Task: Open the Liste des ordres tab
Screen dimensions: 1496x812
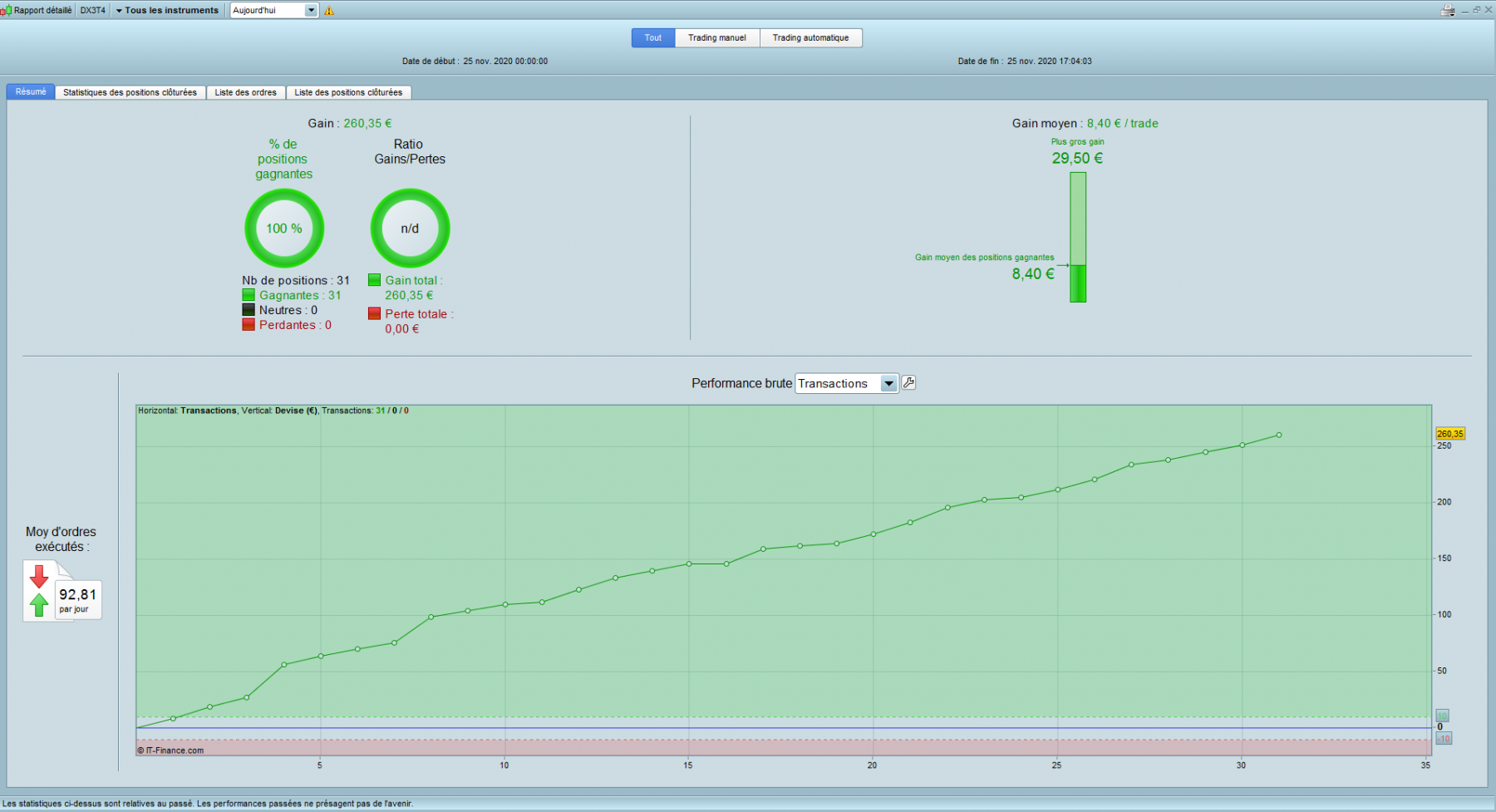Action: pos(246,92)
